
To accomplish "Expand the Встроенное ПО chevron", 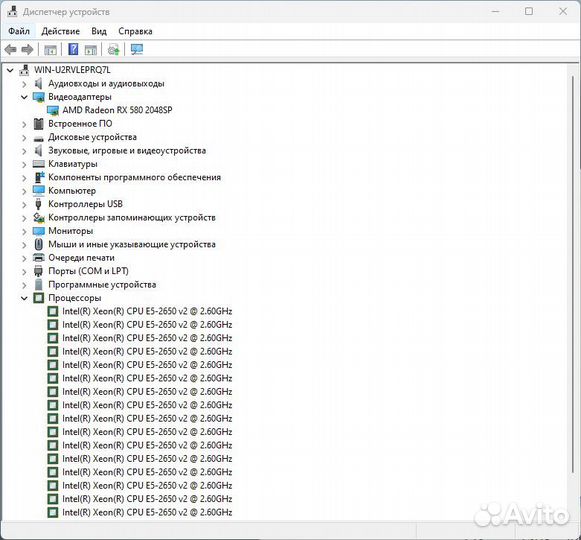I will (24, 124).
